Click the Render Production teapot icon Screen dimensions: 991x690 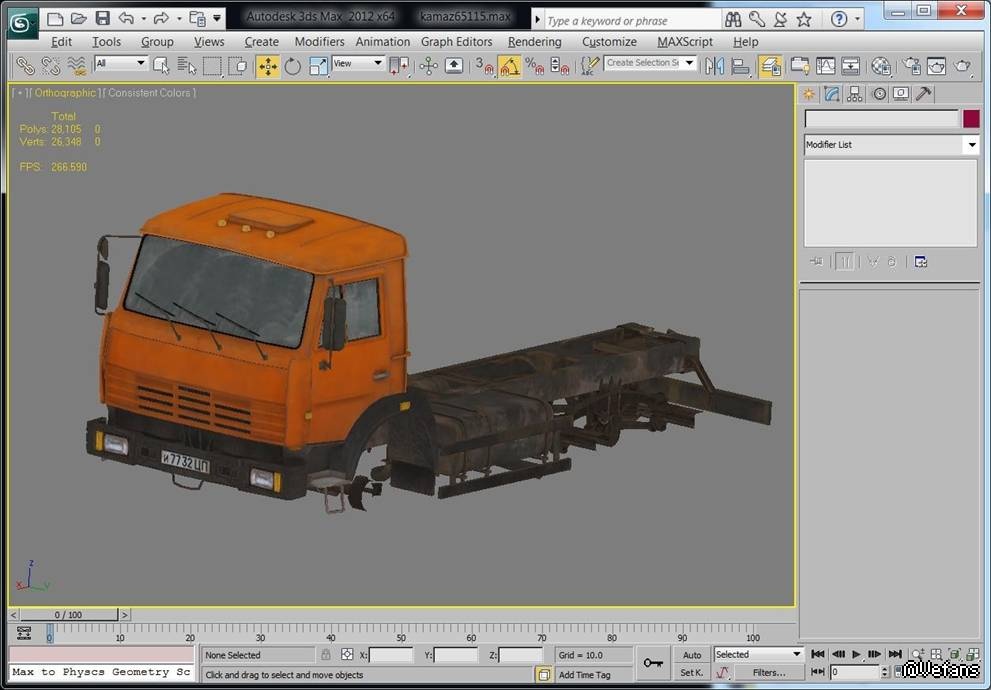pos(962,66)
